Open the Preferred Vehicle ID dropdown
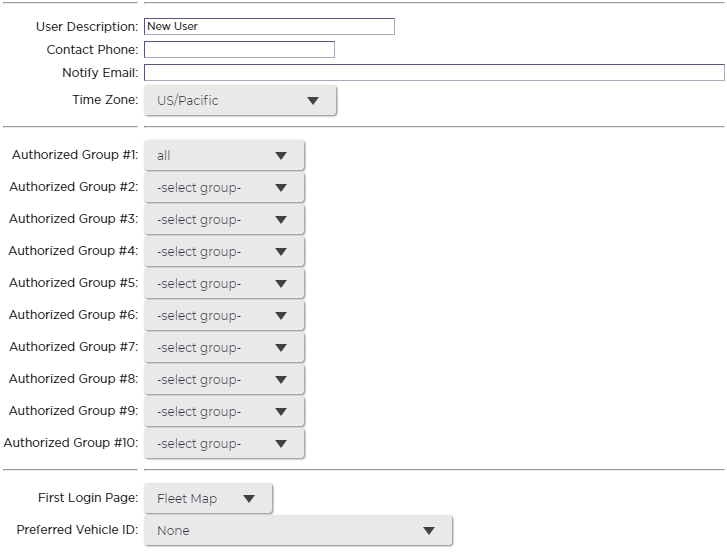Viewport: 727px width, 554px height. [x=298, y=530]
